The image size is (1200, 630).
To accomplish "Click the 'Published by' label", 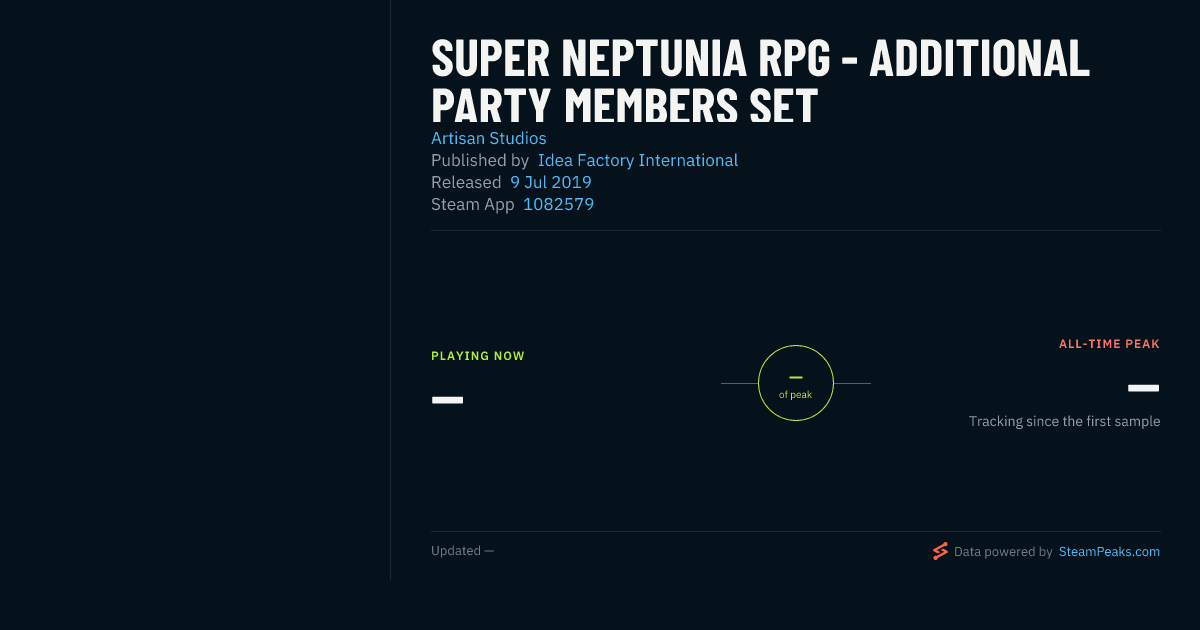I will [480, 160].
